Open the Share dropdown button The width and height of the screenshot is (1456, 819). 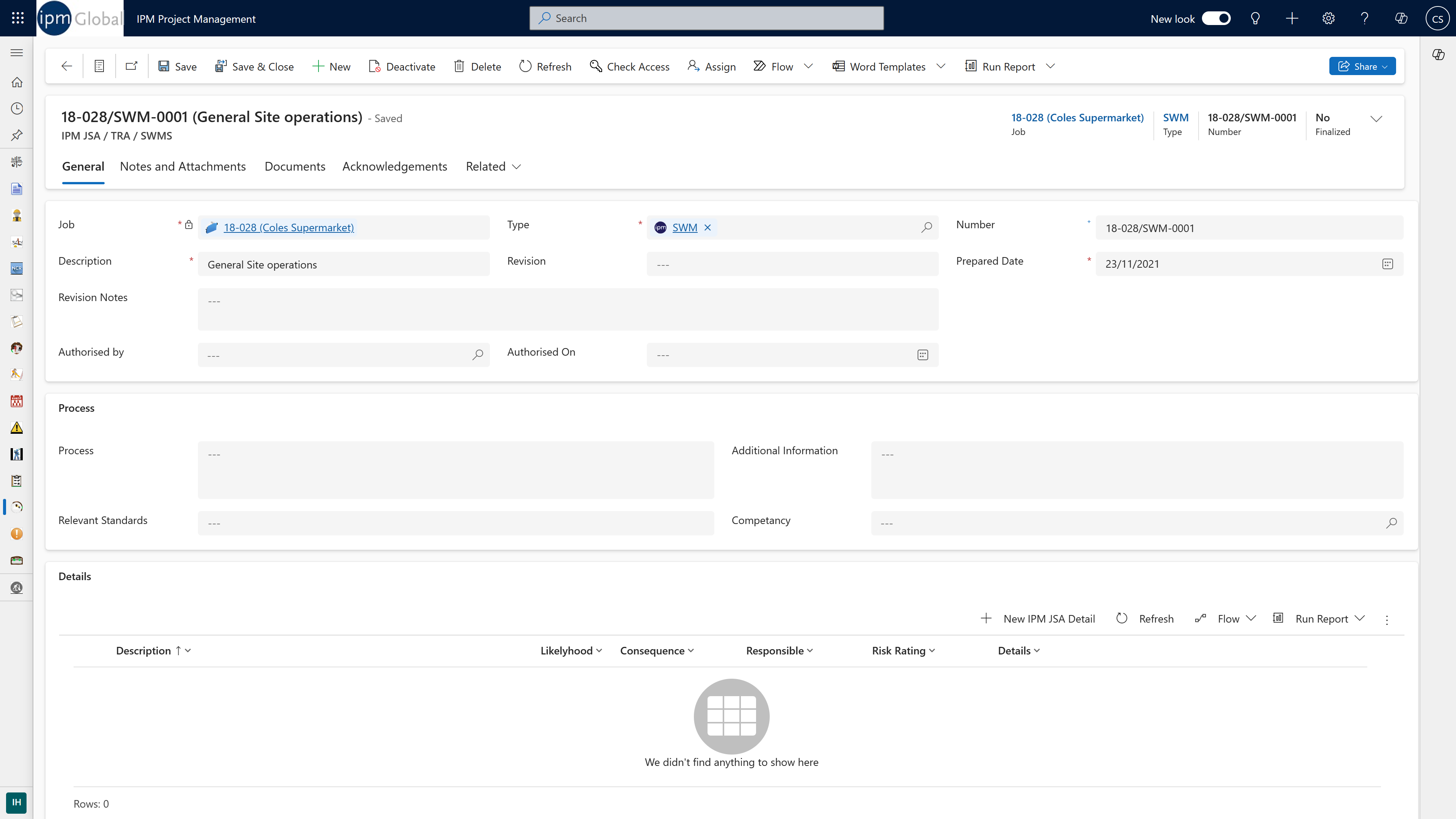tap(1362, 66)
